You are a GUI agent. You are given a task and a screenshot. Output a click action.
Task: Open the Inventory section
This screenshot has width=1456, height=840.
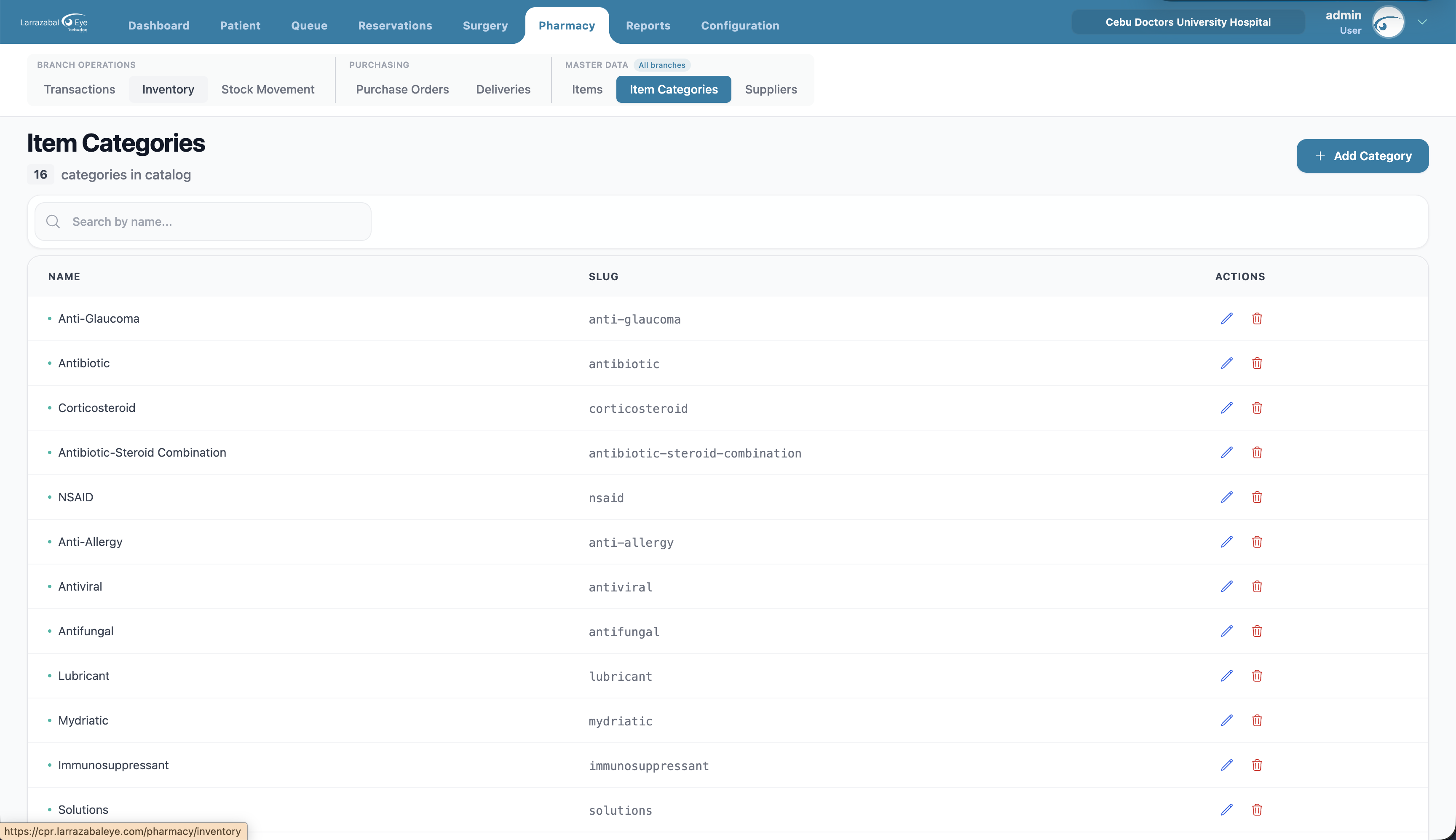click(x=168, y=89)
